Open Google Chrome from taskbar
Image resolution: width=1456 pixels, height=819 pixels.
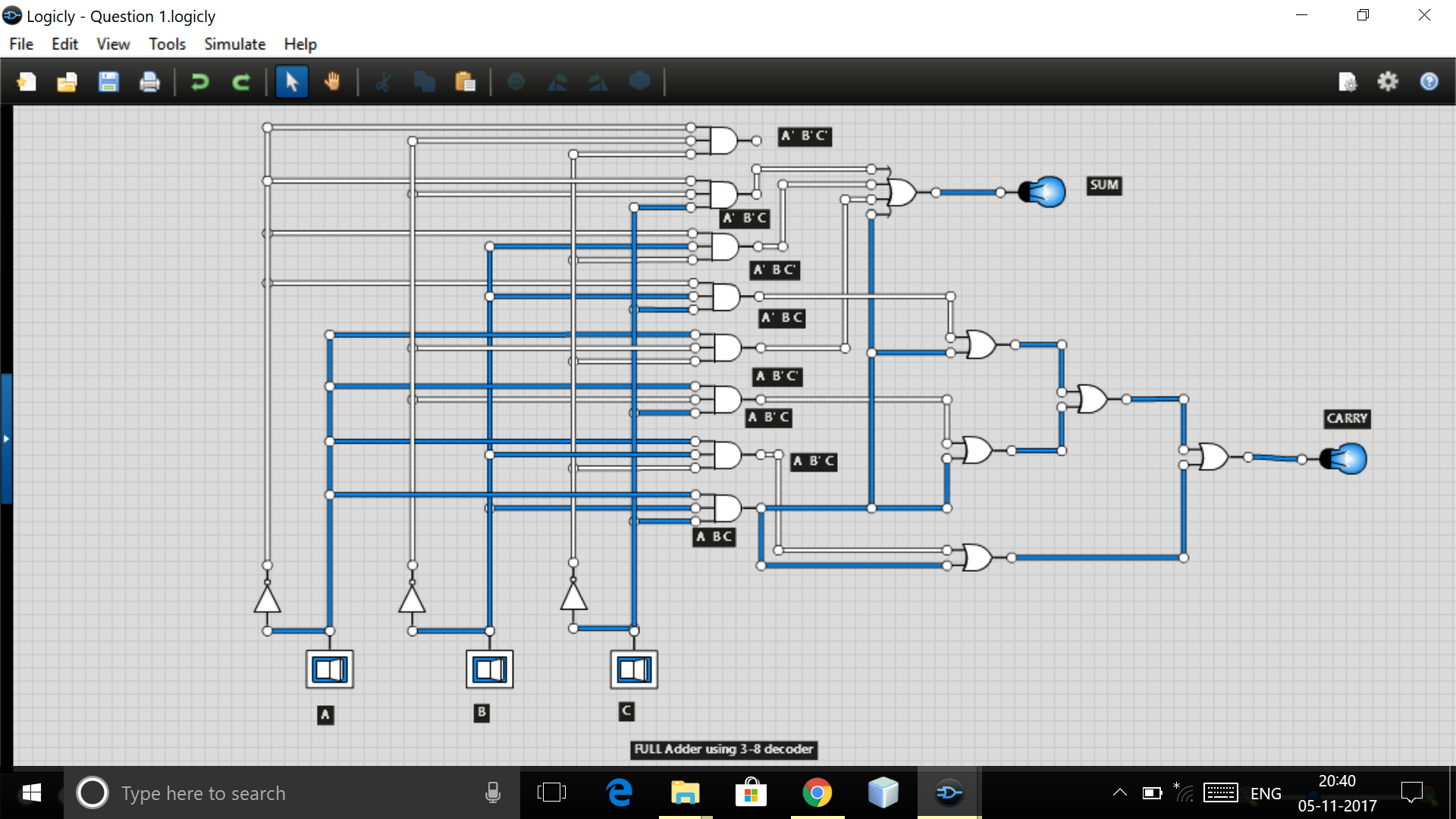tap(817, 793)
